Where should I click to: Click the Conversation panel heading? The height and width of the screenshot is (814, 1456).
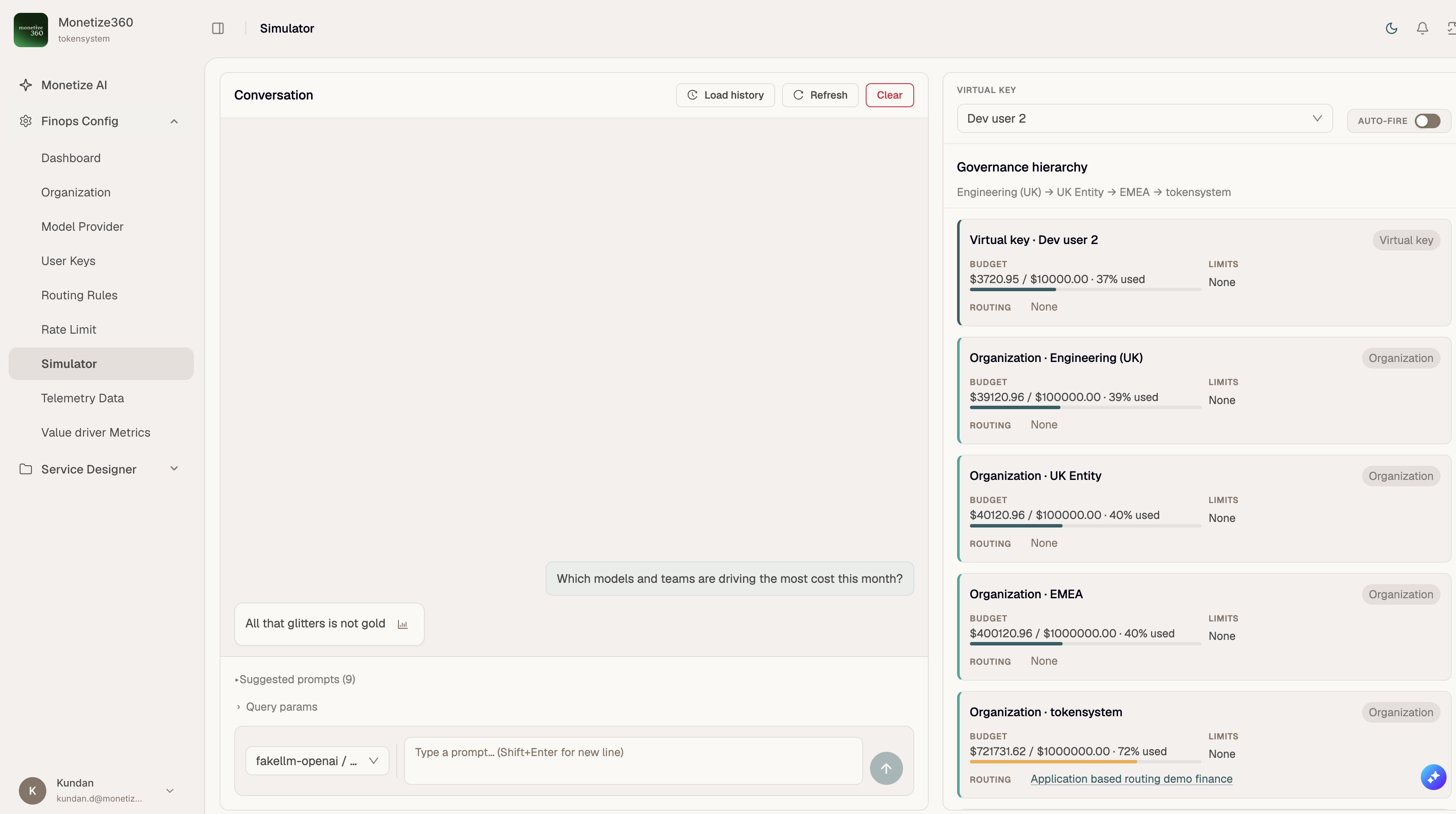pos(273,95)
